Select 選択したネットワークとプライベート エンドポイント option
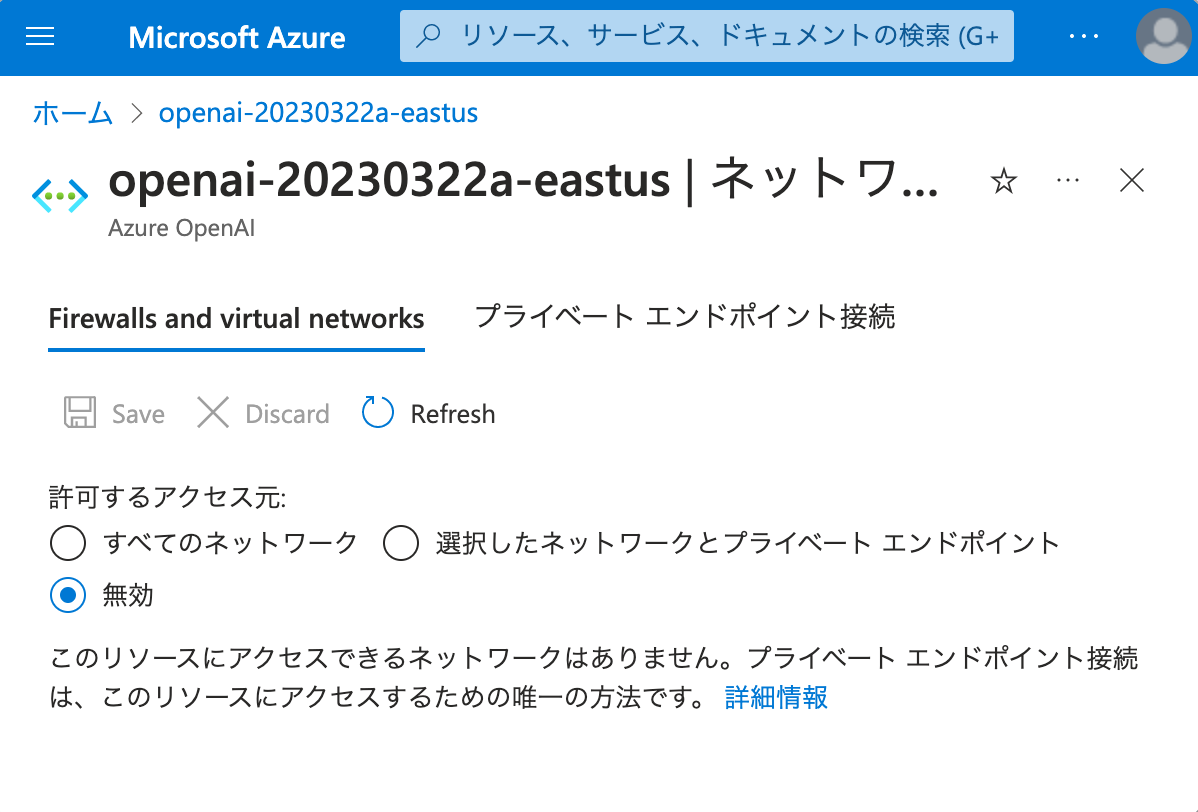1198x812 pixels. (x=401, y=543)
